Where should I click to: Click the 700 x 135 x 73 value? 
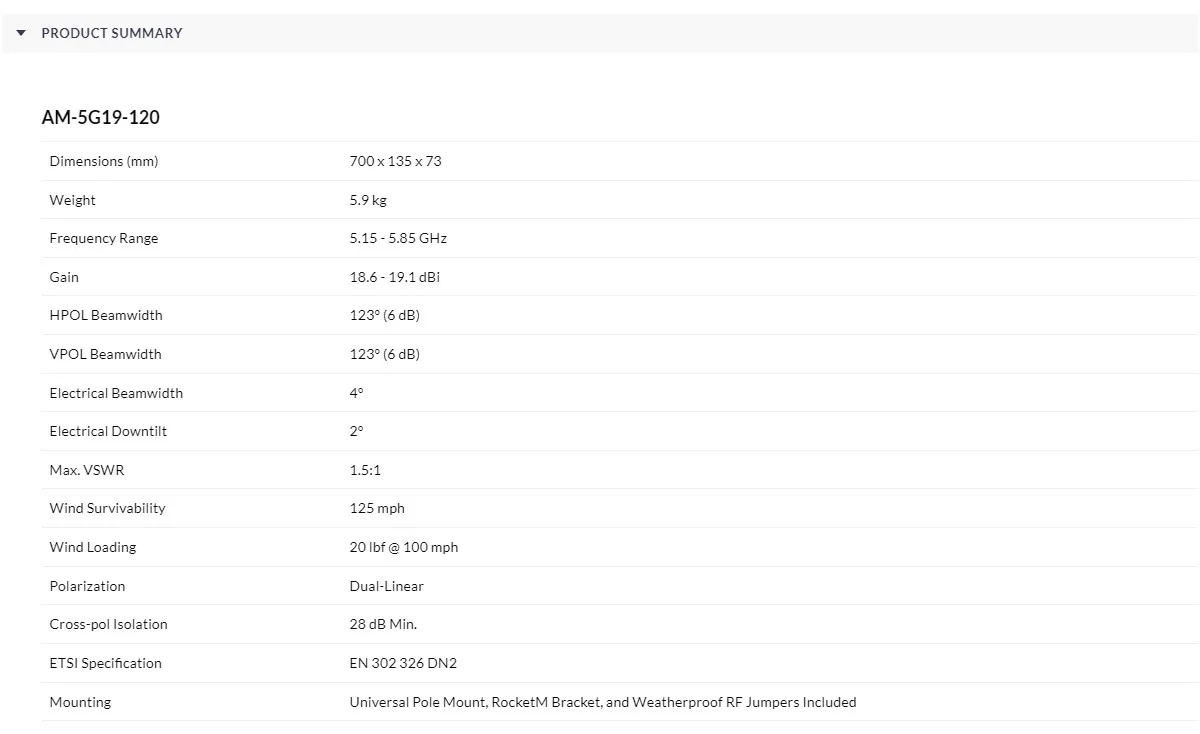tap(395, 161)
